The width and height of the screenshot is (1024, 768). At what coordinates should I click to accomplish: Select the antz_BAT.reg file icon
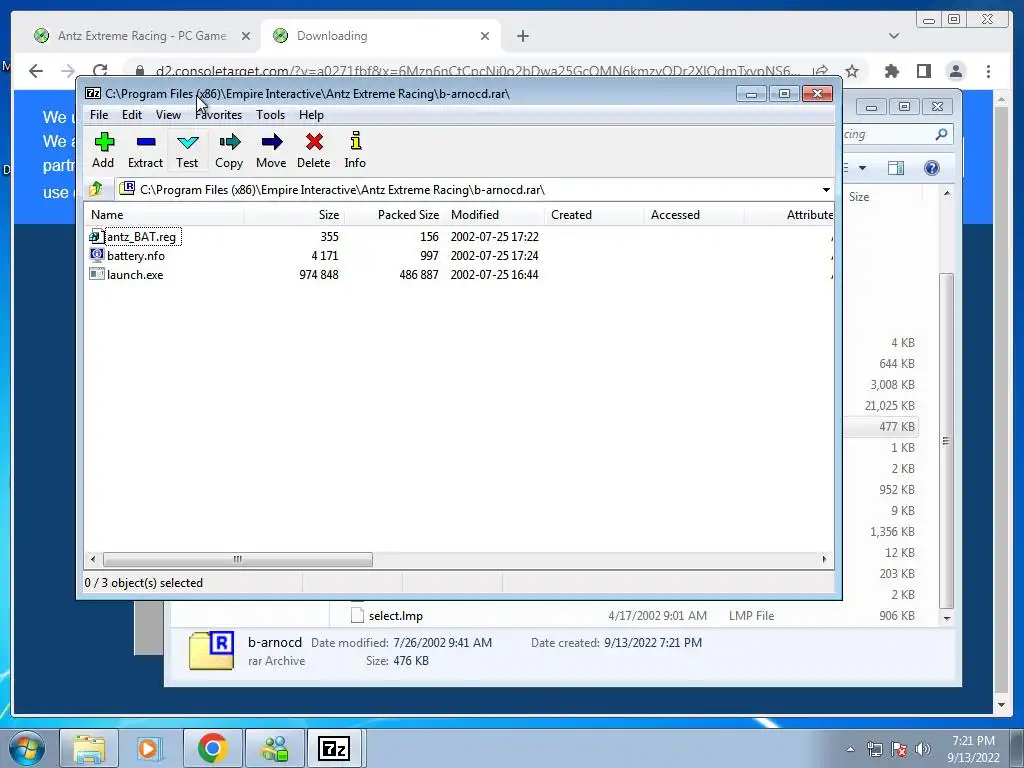tap(97, 236)
